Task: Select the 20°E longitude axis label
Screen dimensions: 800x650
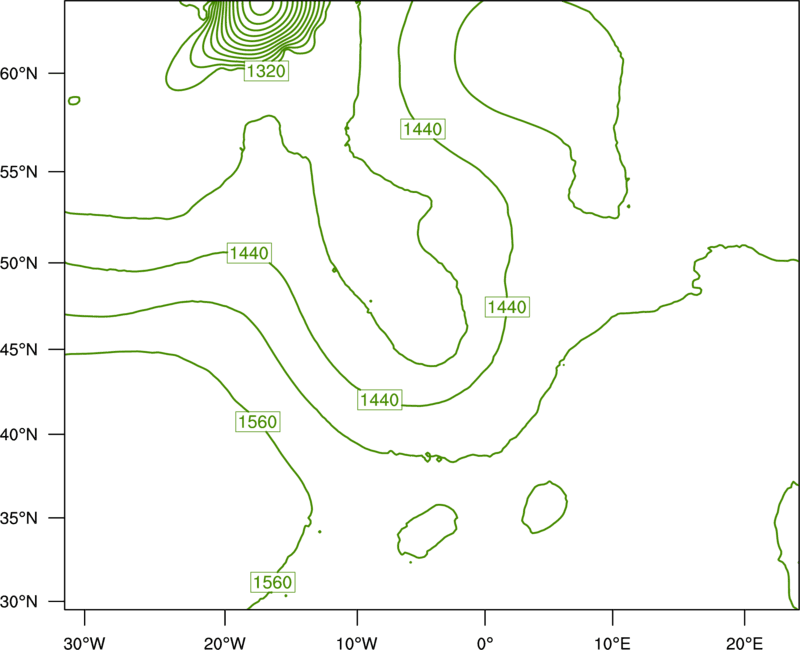Action: point(744,643)
